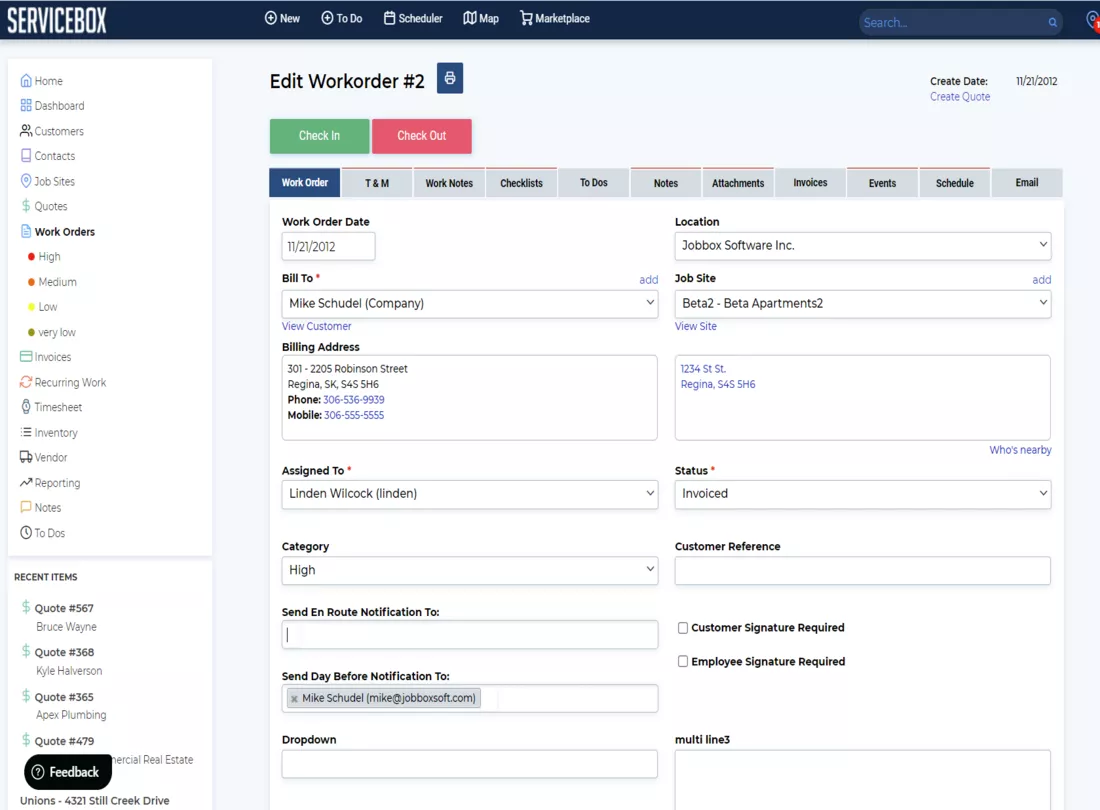This screenshot has width=1100, height=810.
Task: Toggle Employee Signature Required checkbox
Action: 683,662
